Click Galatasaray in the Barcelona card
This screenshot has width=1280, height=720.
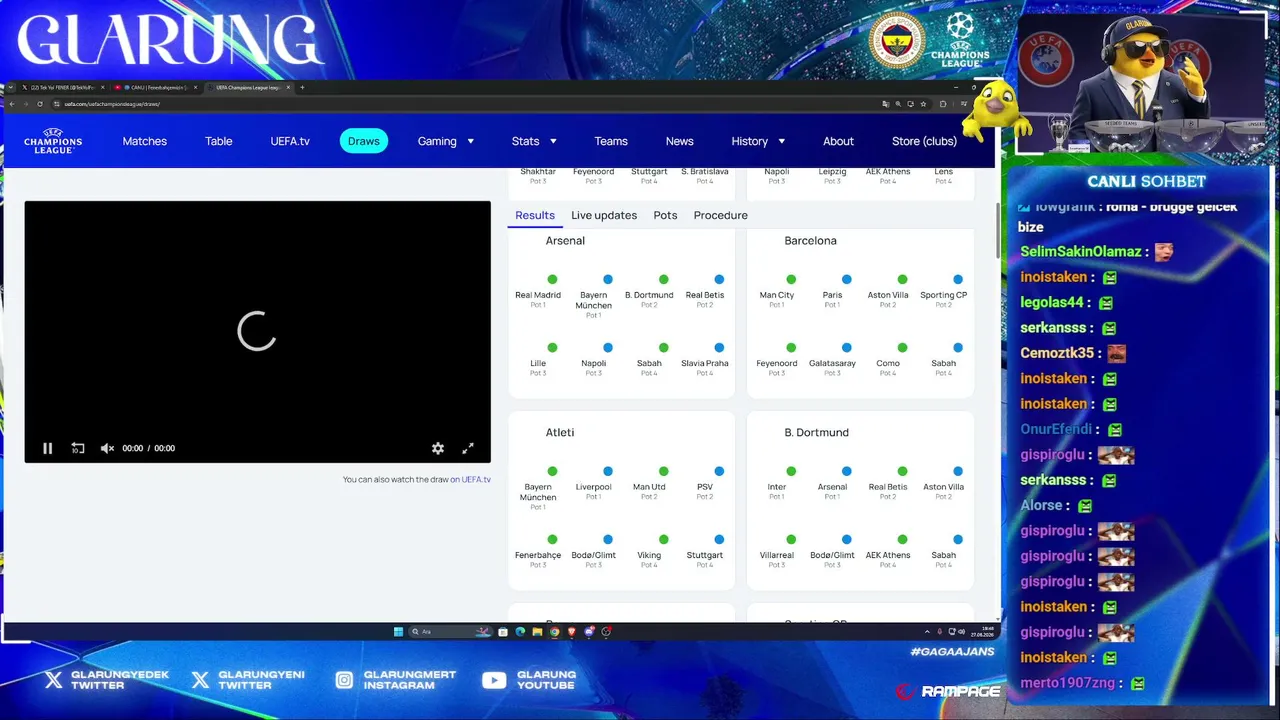click(833, 363)
